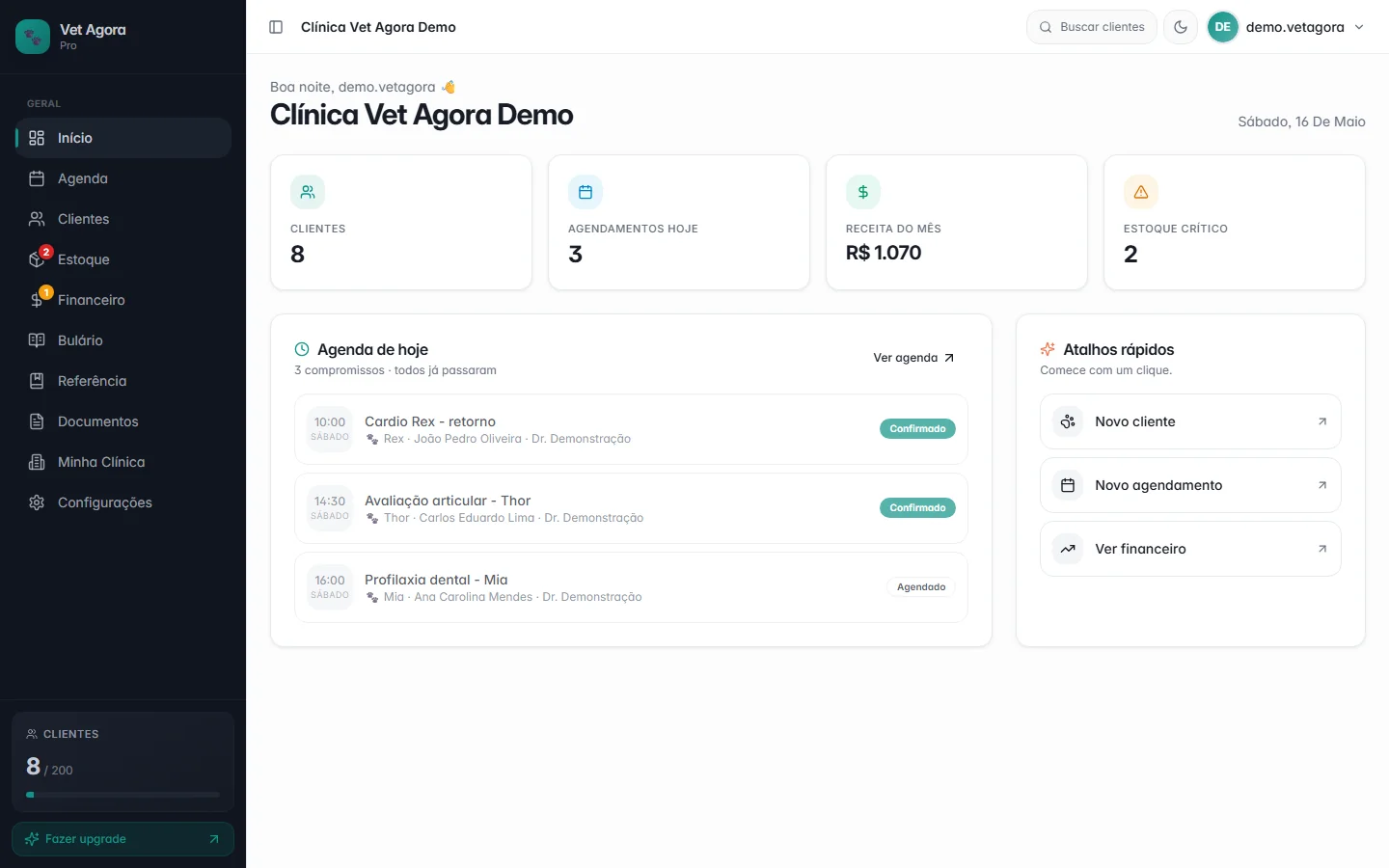
Task: Open Bulário in the sidebar
Action: [x=123, y=340]
